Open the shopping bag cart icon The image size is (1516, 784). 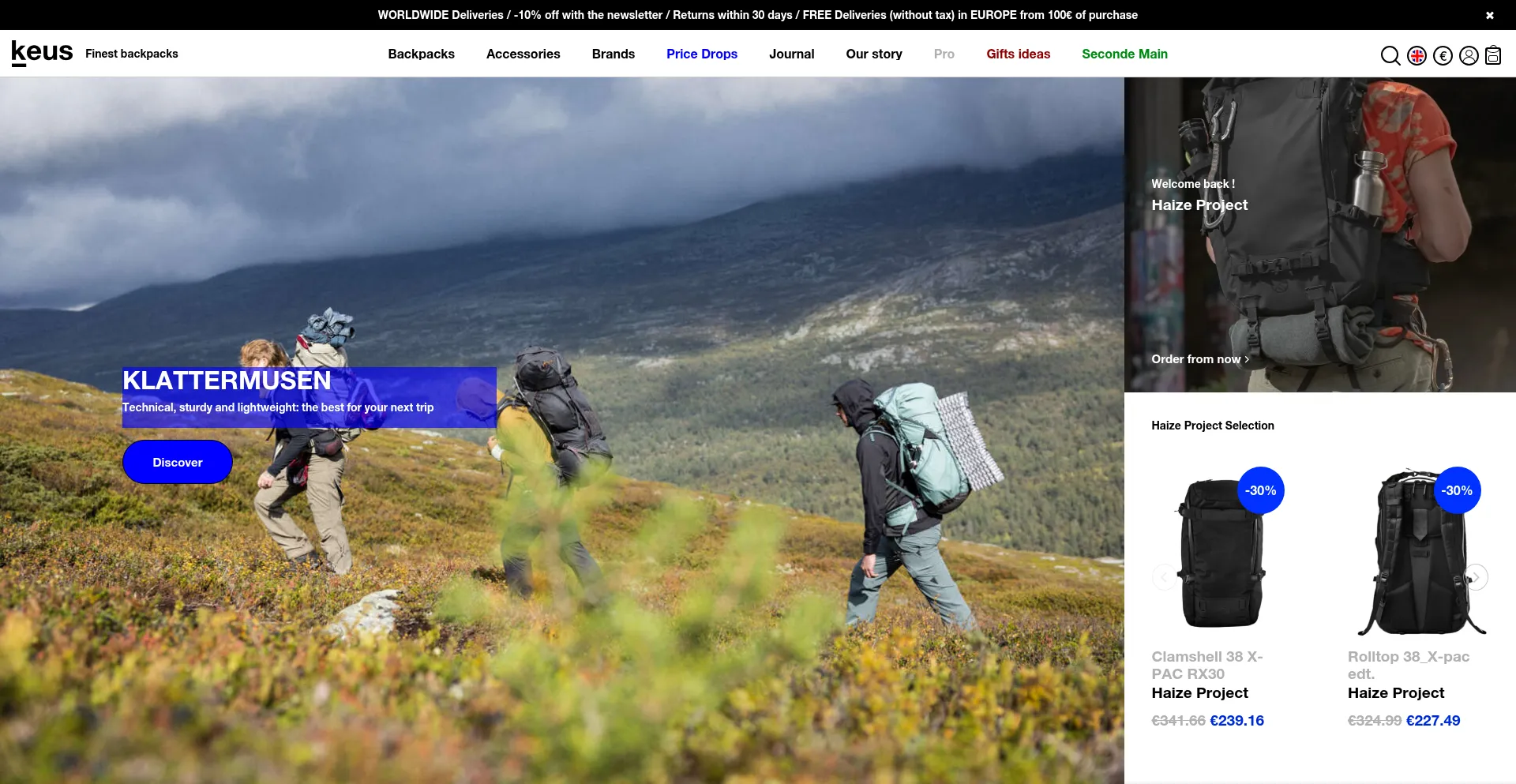pyautogui.click(x=1493, y=55)
